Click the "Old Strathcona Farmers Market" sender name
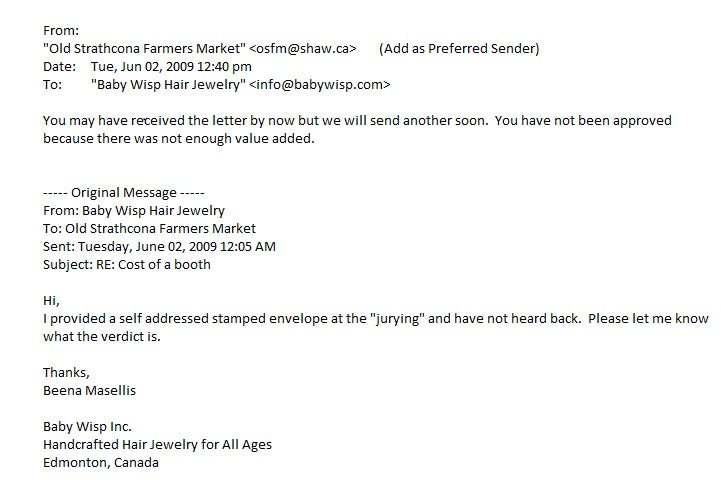The image size is (721, 480). click(x=142, y=48)
